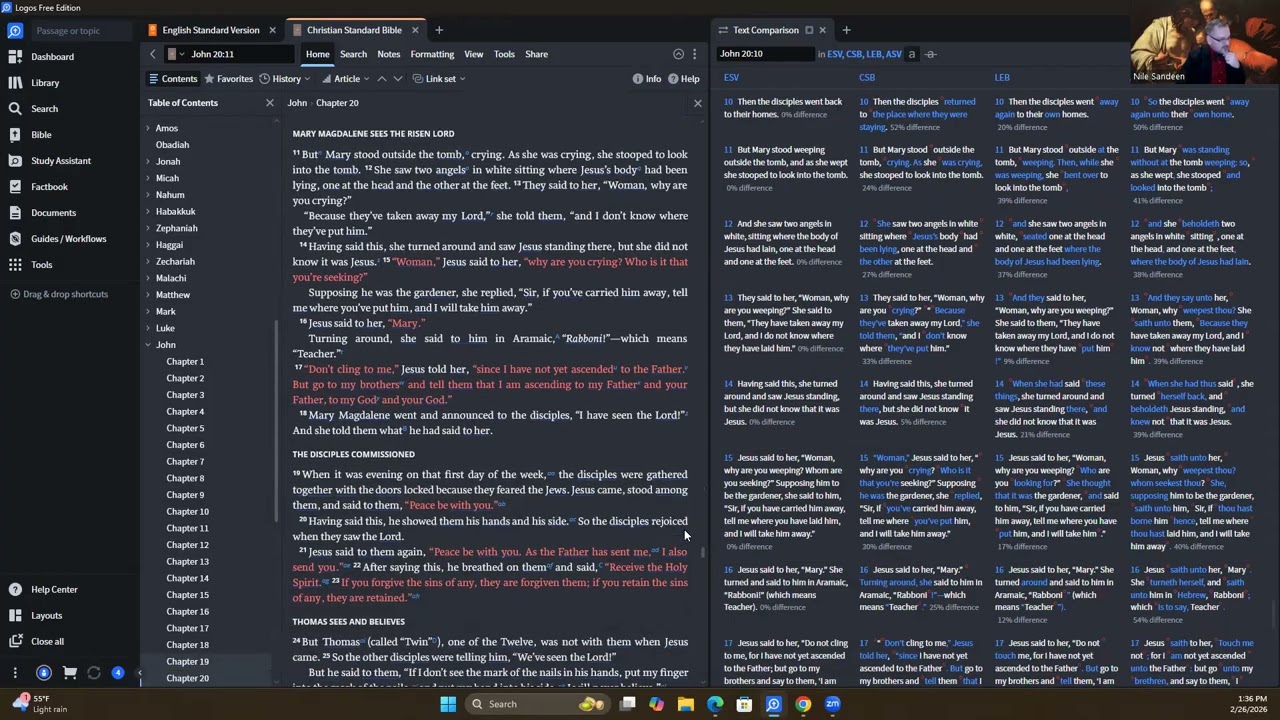Open the resource picker dropdown beside John 20:11
This screenshot has height=720, width=1280.
[x=176, y=54]
